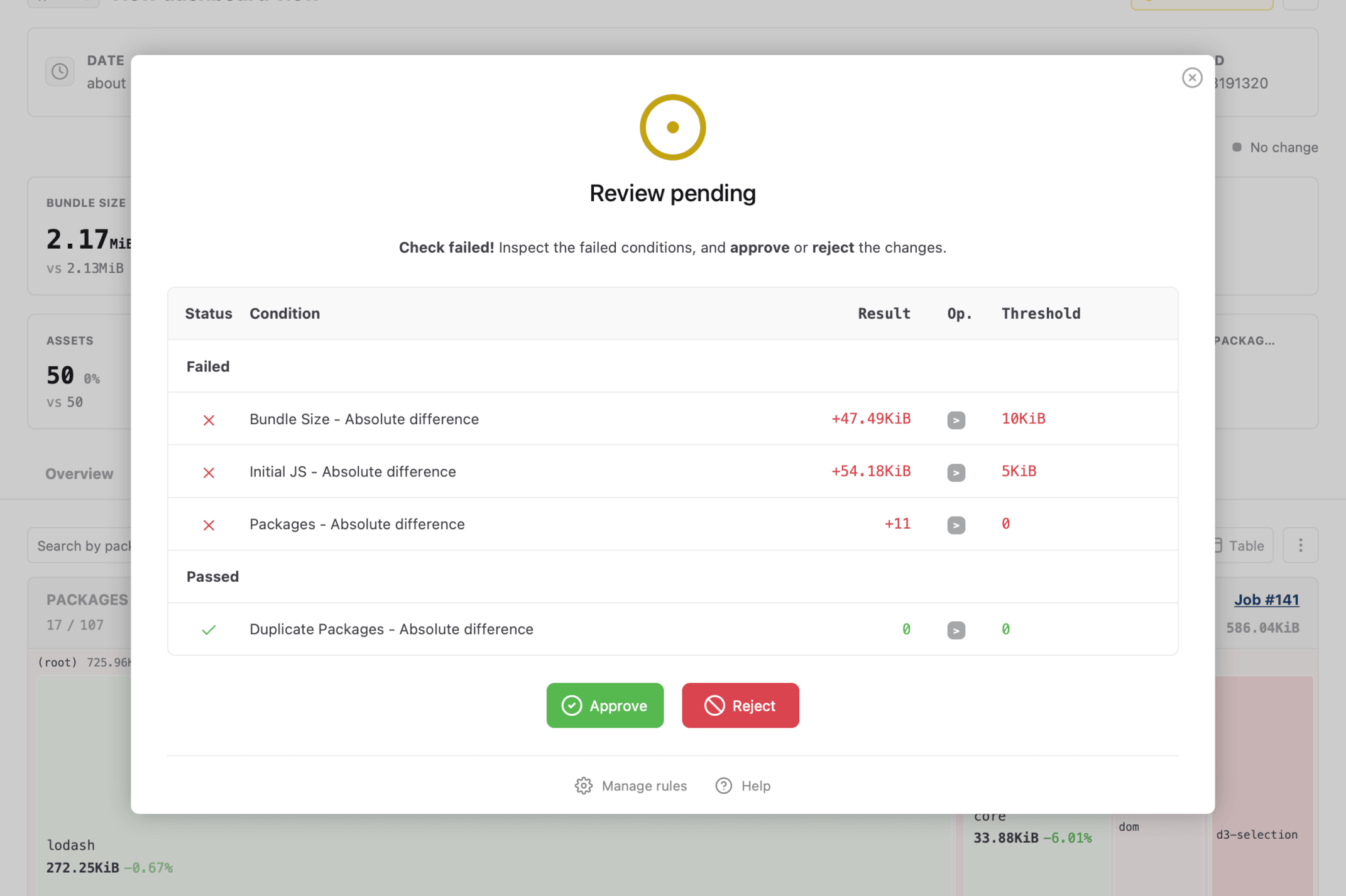Approve the bundle changes
1346x896 pixels.
605,706
